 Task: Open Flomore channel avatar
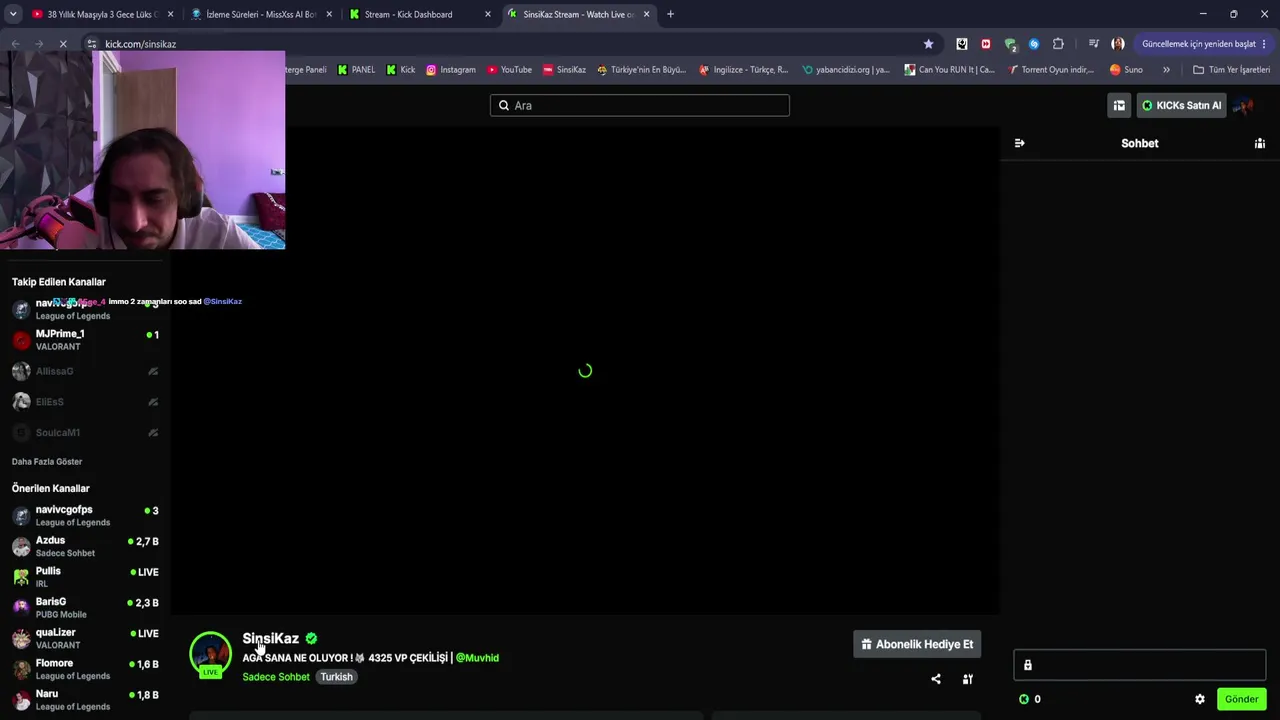tap(21, 669)
